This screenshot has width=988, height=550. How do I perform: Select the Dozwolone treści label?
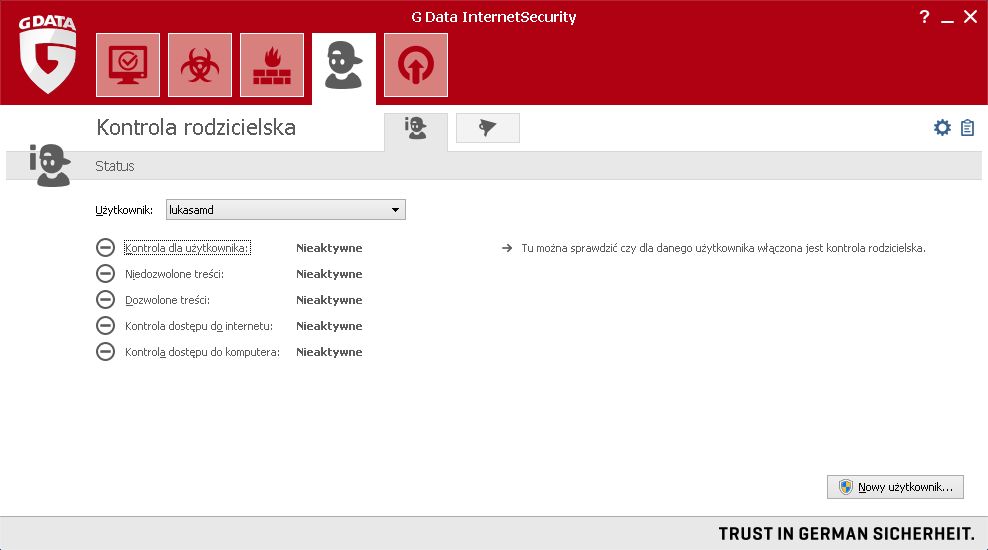click(x=168, y=300)
